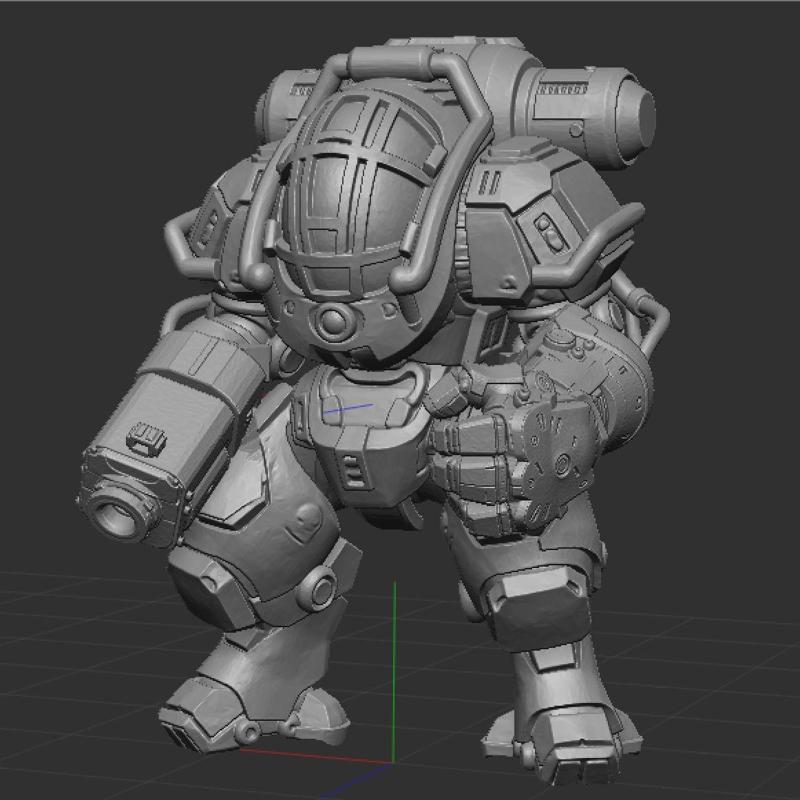Click the short blue line on the chest plate
This screenshot has width=800, height=800.
coord(348,408)
